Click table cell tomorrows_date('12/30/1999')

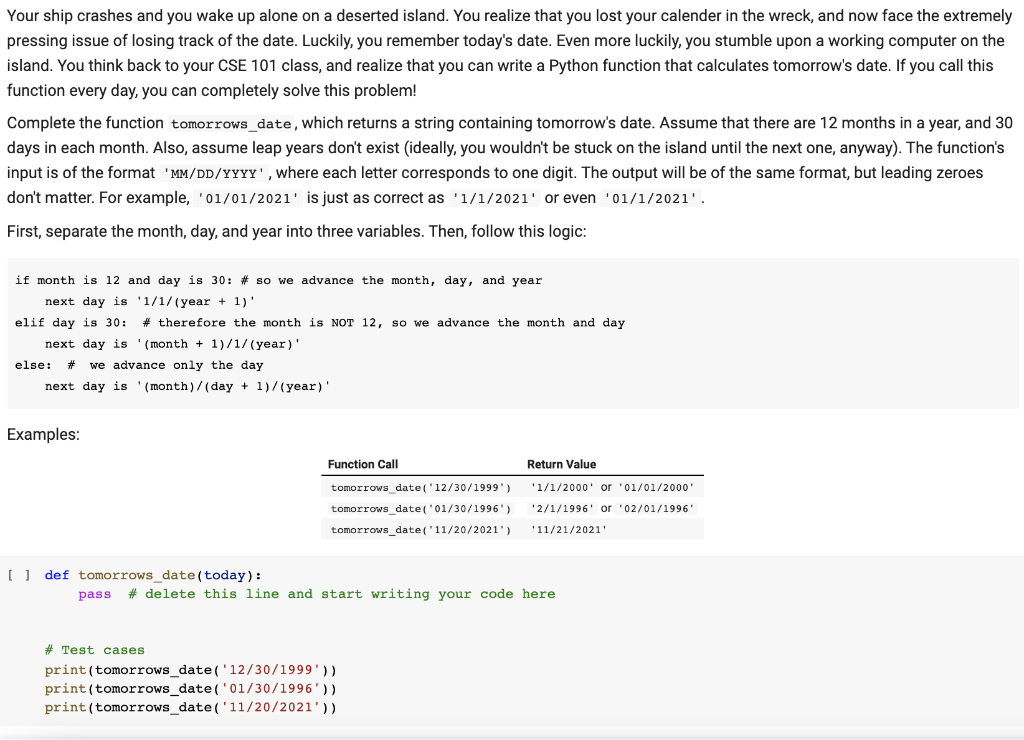click(421, 488)
